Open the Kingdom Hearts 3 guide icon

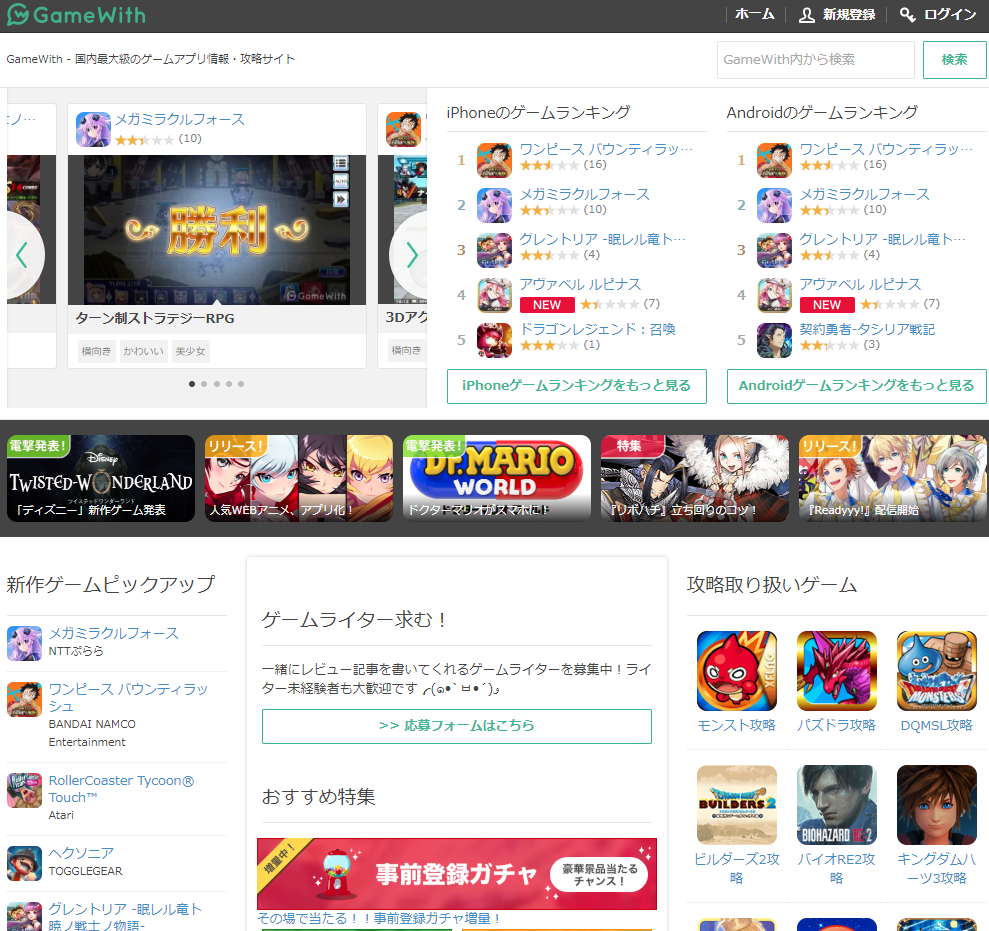(936, 805)
